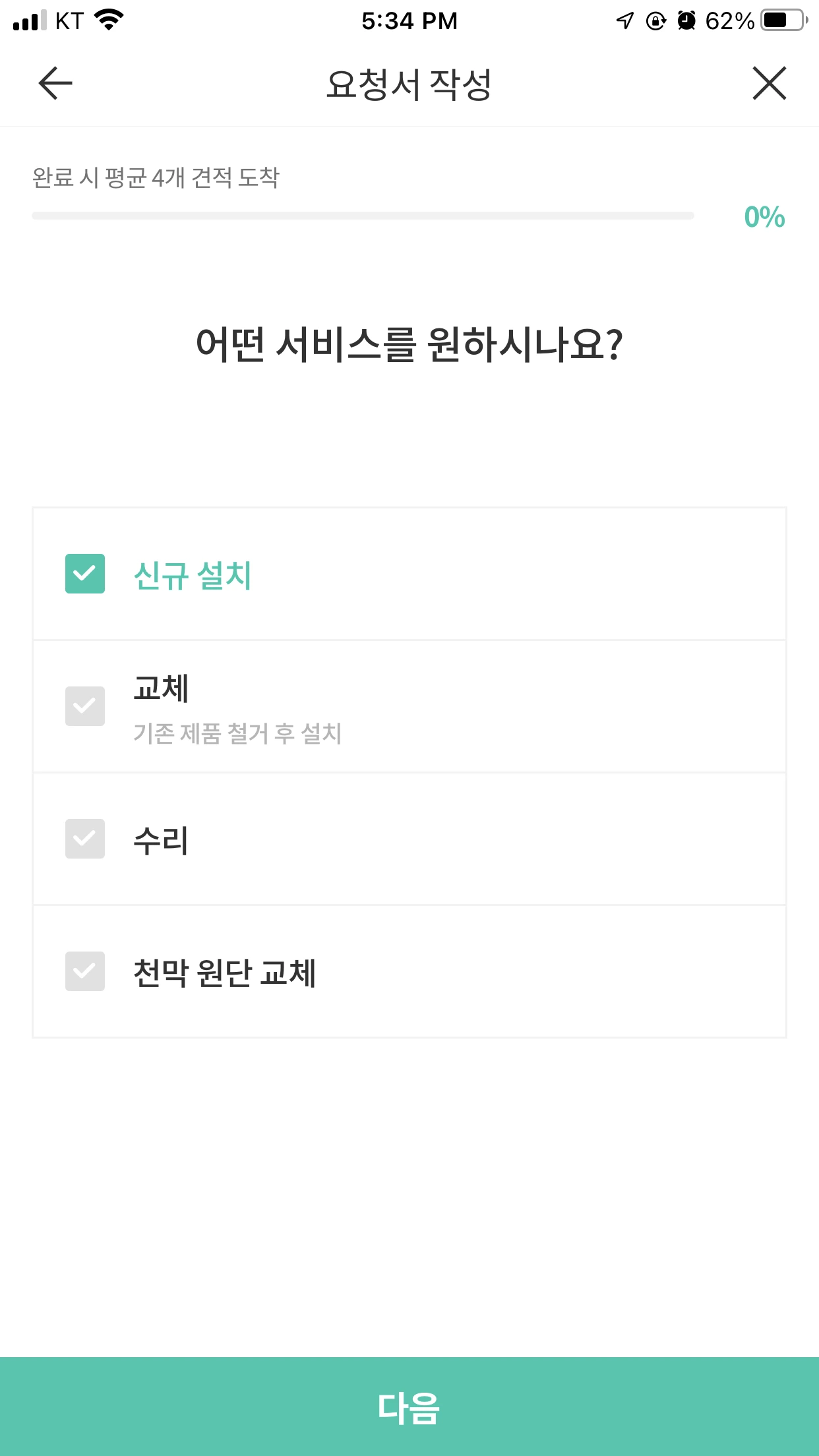This screenshot has width=819, height=1456.
Task: Tap the gray progress bar
Action: coord(363,216)
